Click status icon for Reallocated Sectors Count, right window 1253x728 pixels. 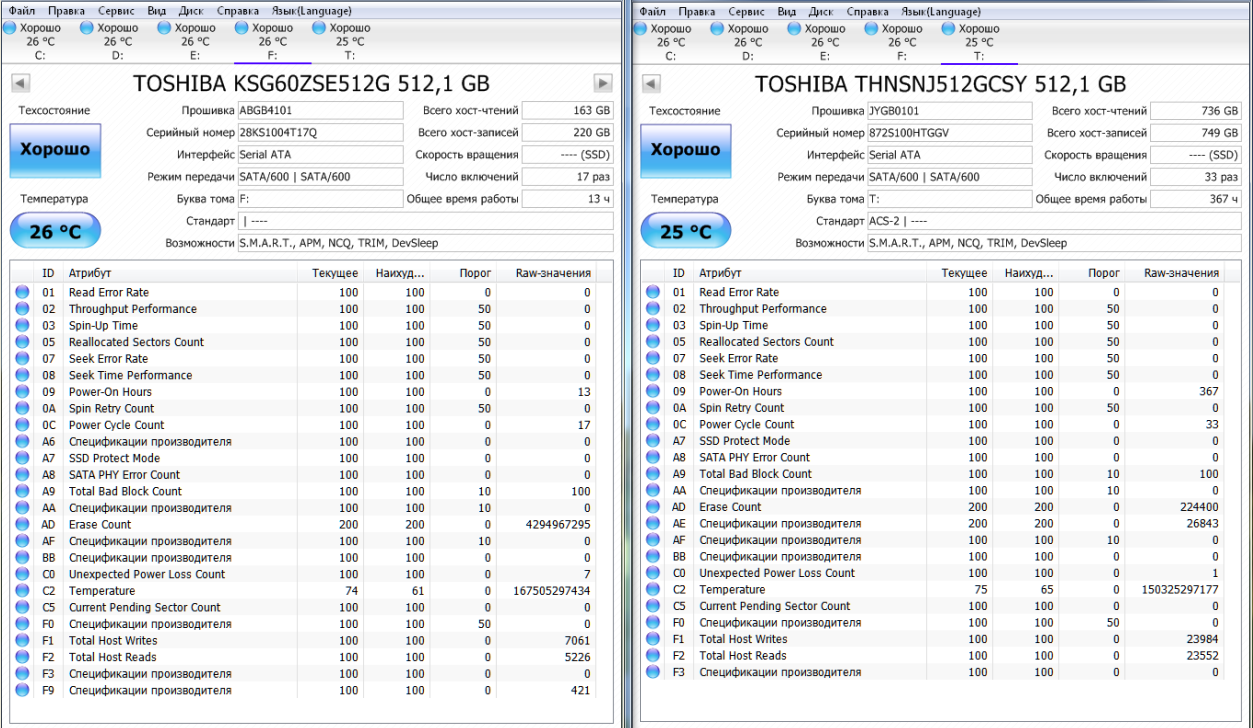tap(653, 341)
